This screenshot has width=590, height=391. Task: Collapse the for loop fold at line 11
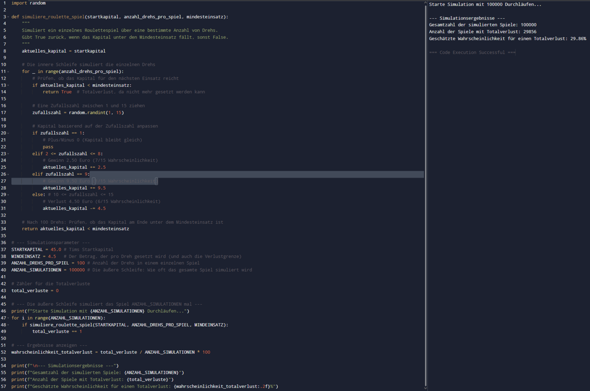[8, 72]
